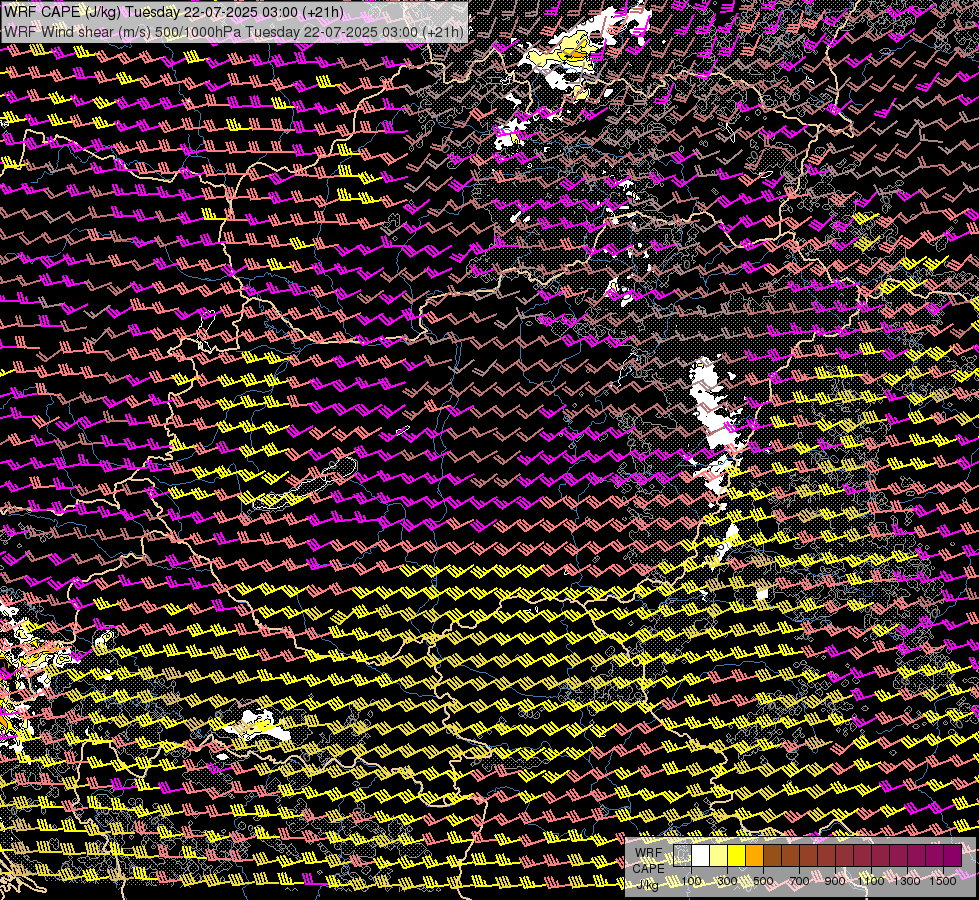Click the pale yellow CAPE legend swatch

click(719, 855)
